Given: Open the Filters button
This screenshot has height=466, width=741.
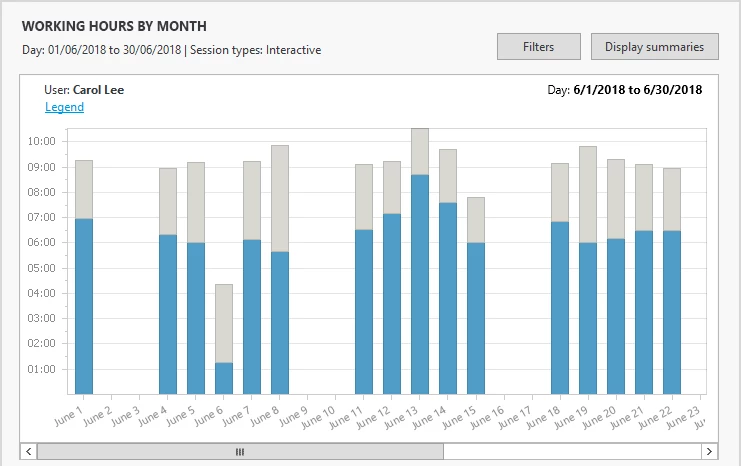Looking at the screenshot, I should point(539,46).
